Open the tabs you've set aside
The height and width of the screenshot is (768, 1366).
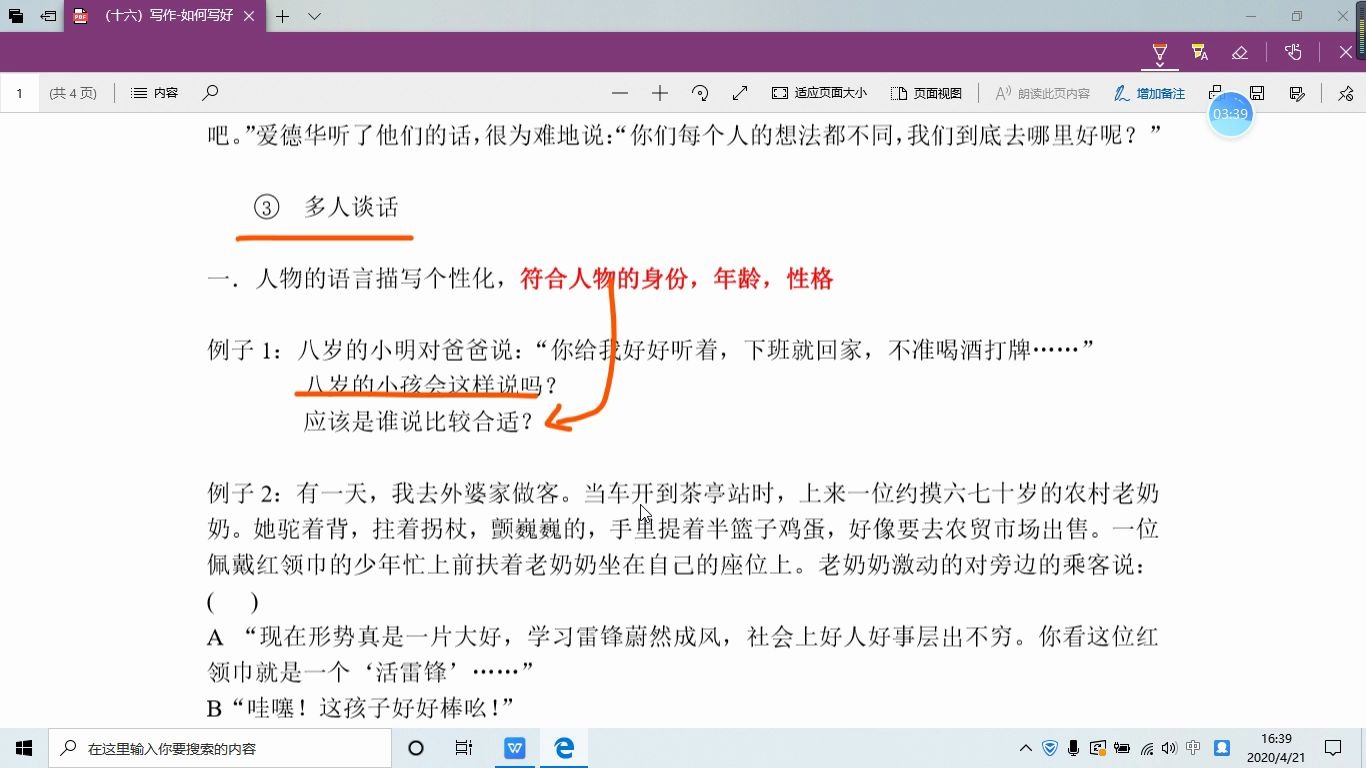click(x=16, y=16)
